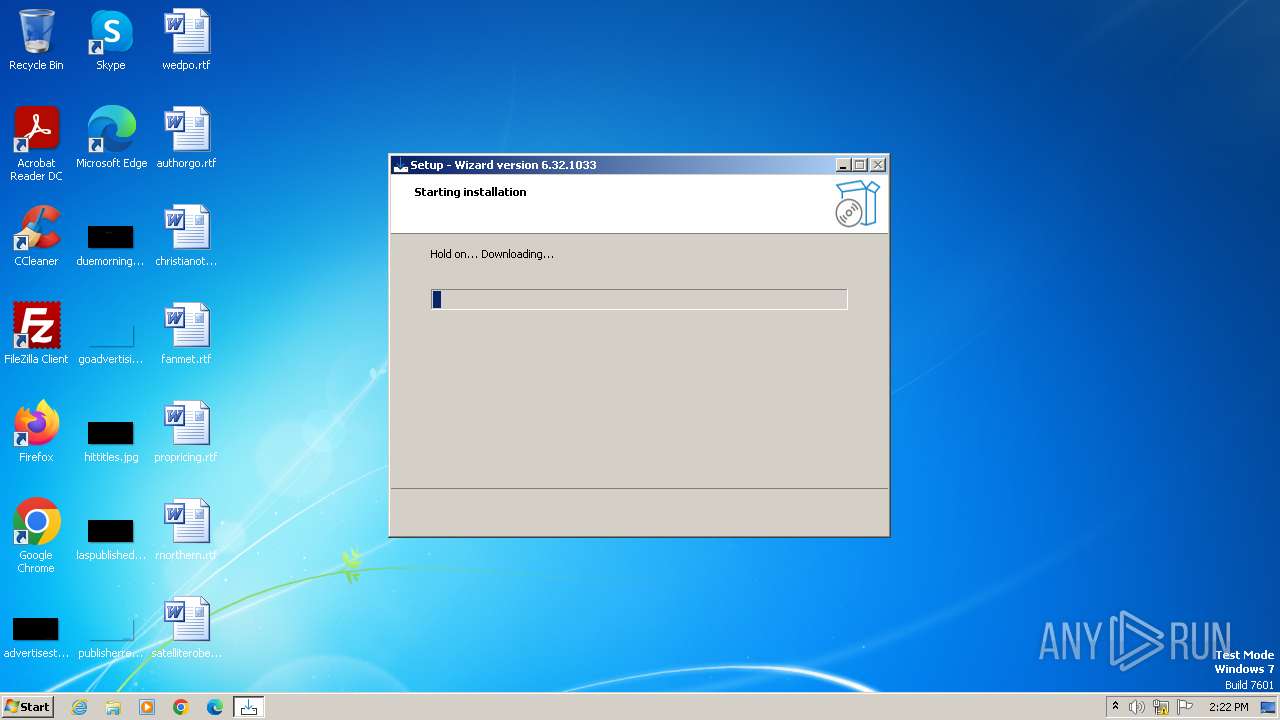Screen dimensions: 1280x720
Task: Click the installer box-and-disc logo
Action: pos(857,204)
